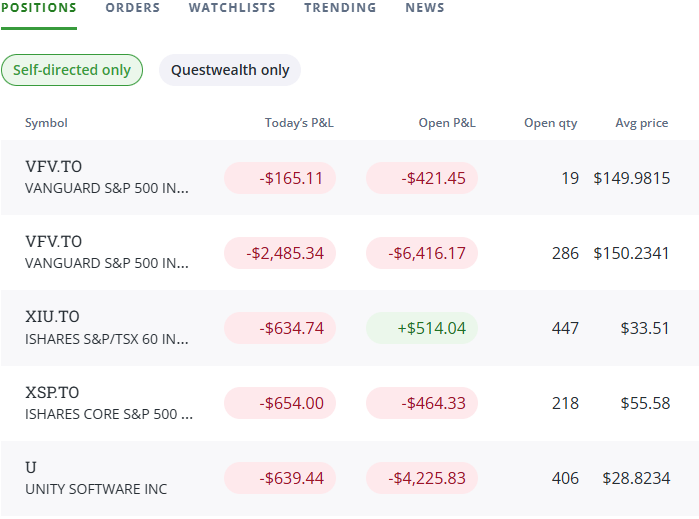Open the XSP.TO position symbol

[52, 392]
